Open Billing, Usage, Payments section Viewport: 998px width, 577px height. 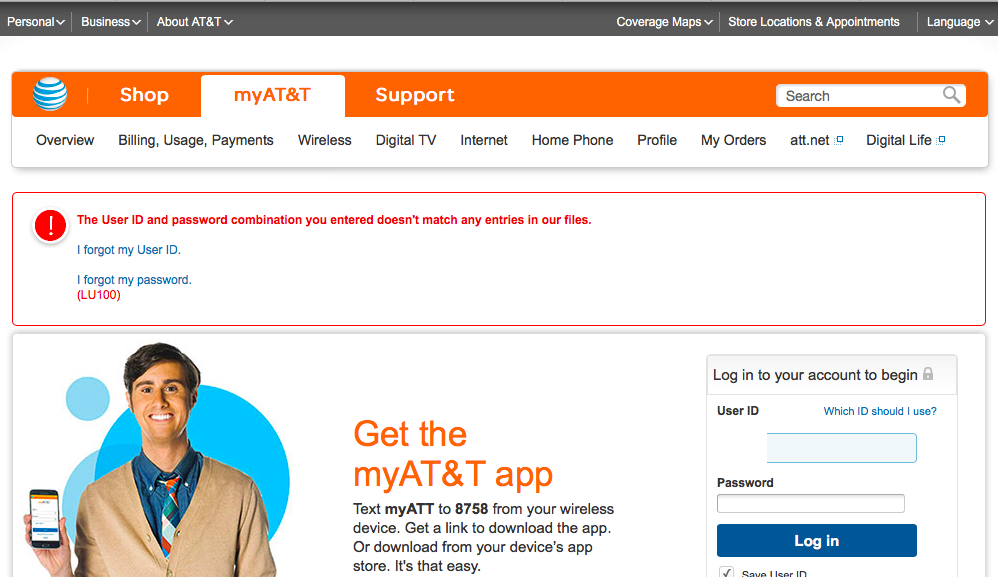(x=196, y=140)
